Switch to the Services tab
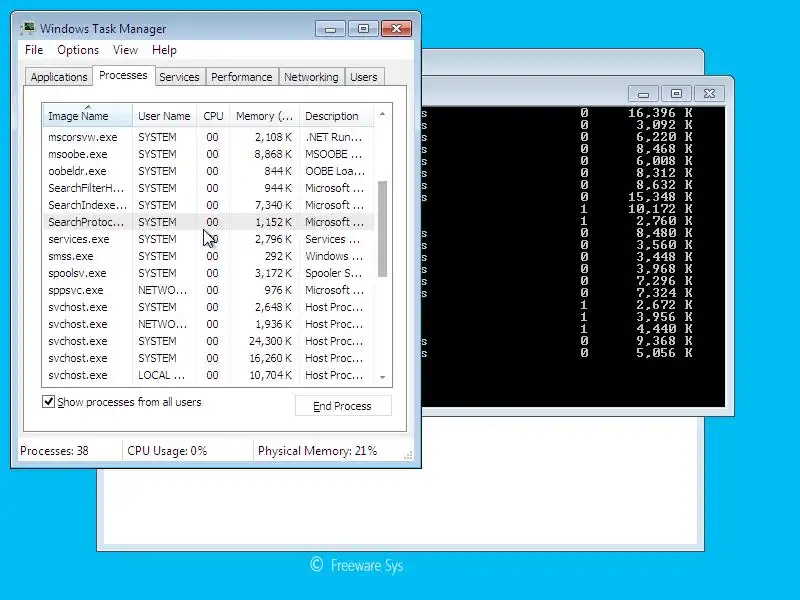This screenshot has height=600, width=800. coord(179,77)
